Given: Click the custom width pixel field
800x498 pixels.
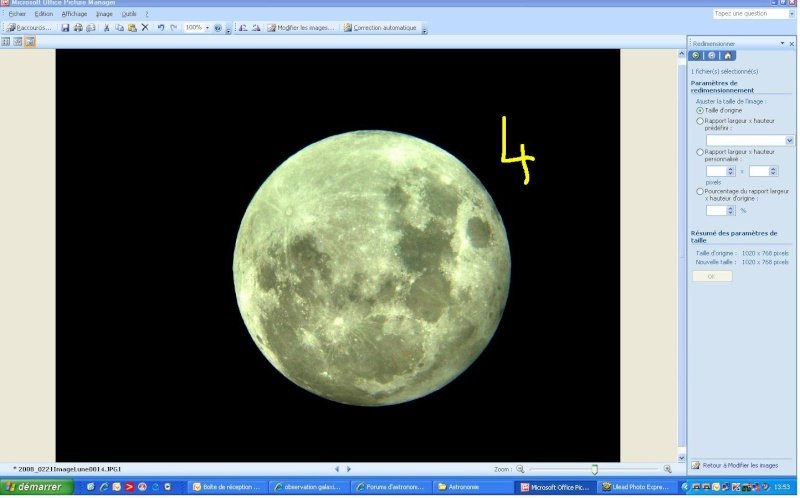Looking at the screenshot, I should click(x=718, y=172).
